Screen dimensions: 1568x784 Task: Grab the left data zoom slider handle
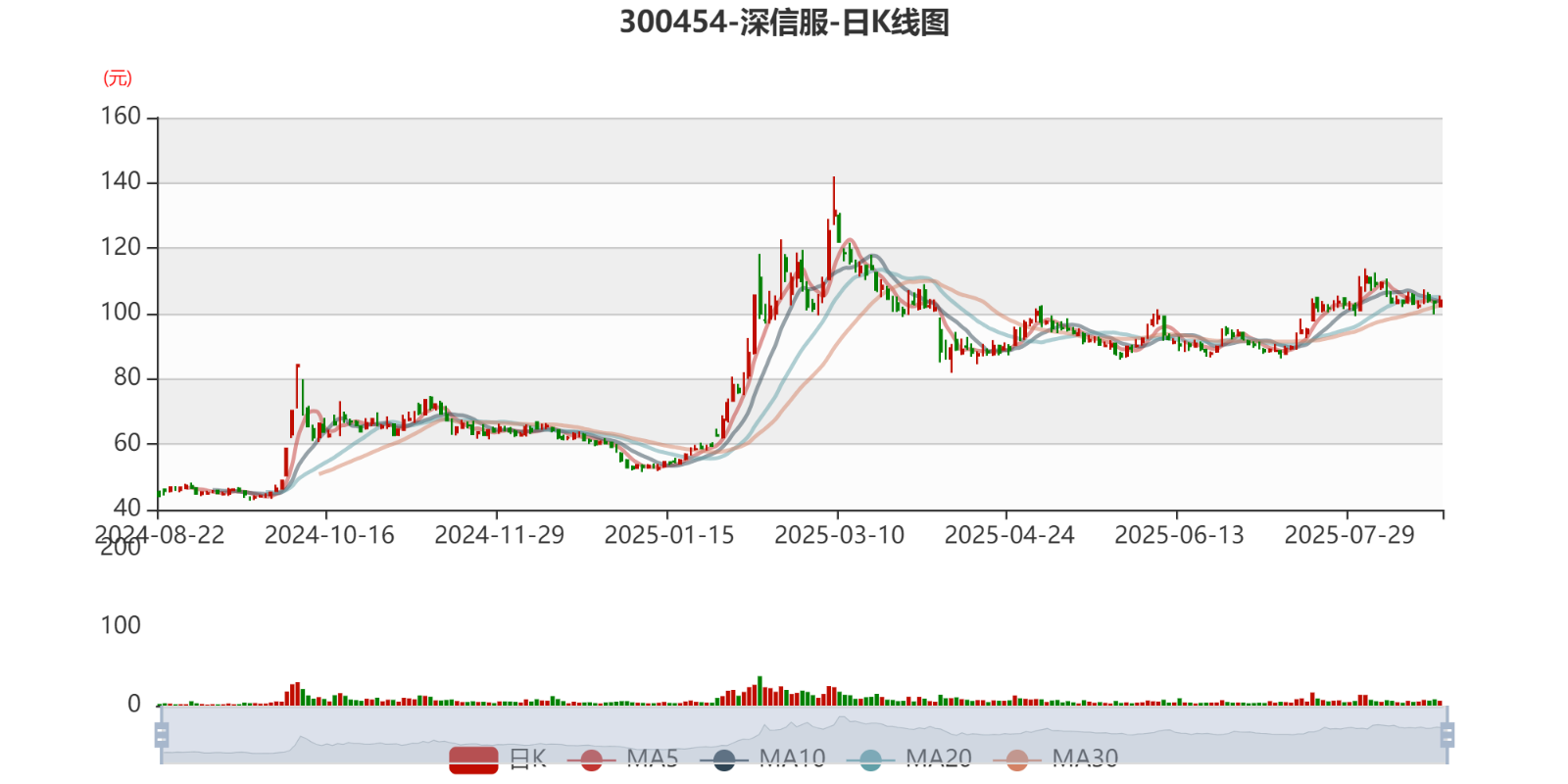click(x=162, y=735)
